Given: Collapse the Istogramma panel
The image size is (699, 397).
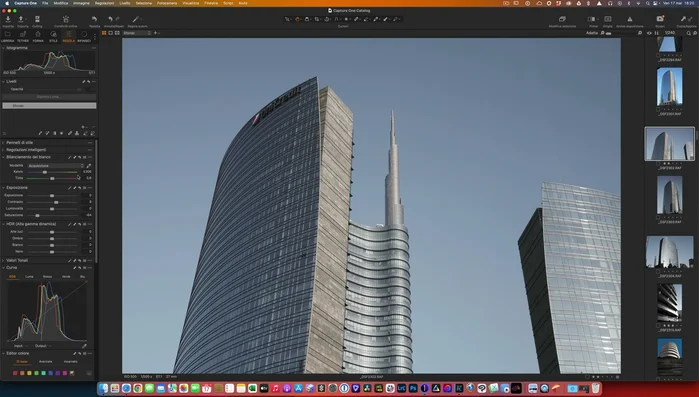Looking at the screenshot, I should [x=4, y=48].
